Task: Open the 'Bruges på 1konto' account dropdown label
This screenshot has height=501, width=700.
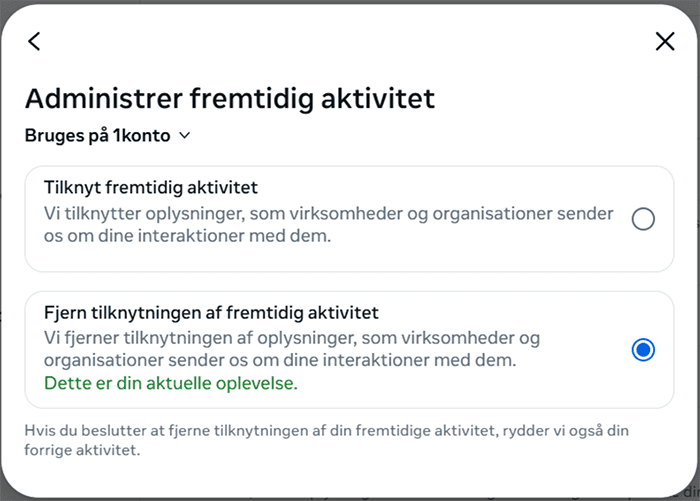Action: pos(98,136)
